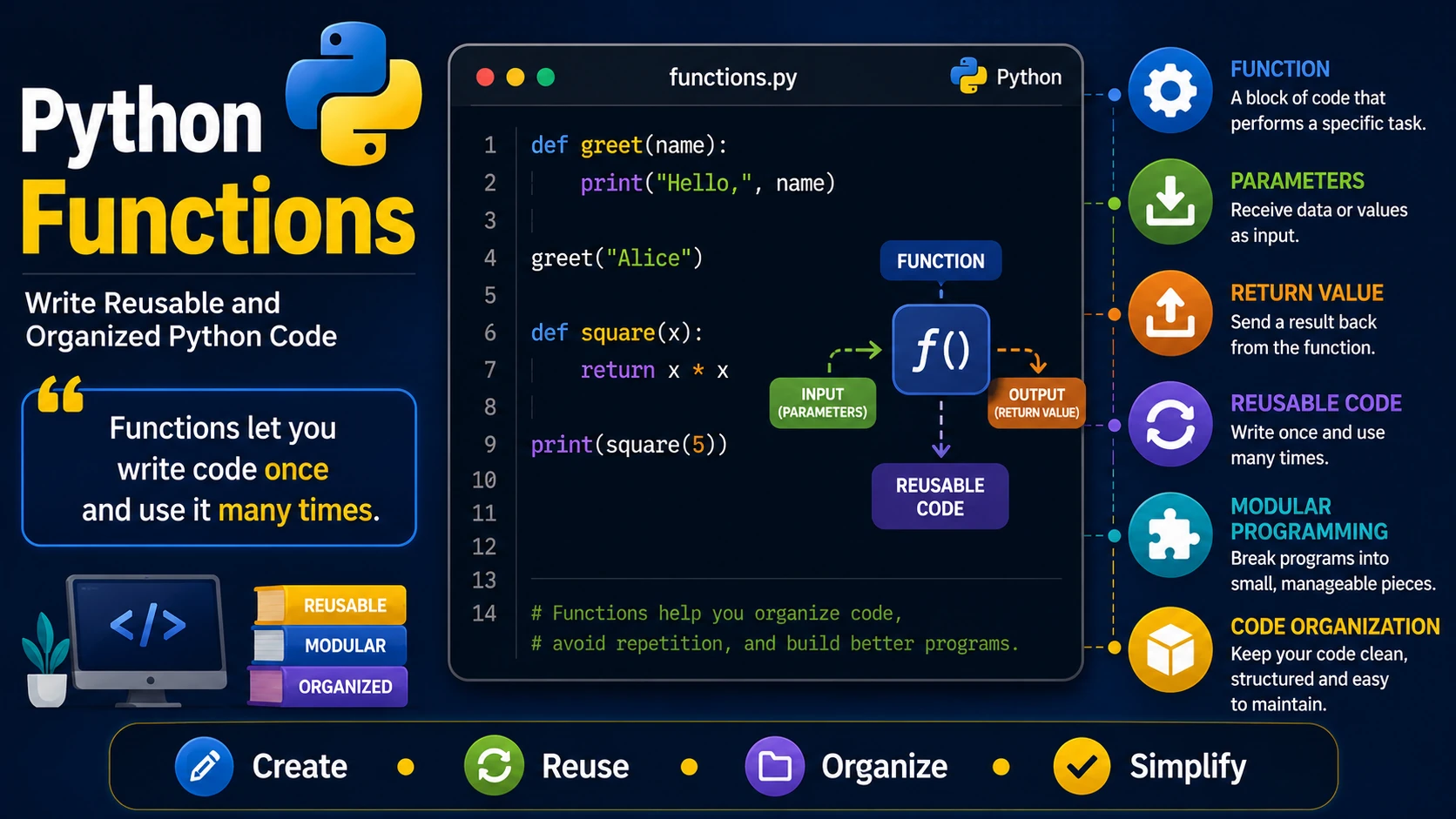
Task: Click the greet("Alice") code line
Action: coord(617,258)
